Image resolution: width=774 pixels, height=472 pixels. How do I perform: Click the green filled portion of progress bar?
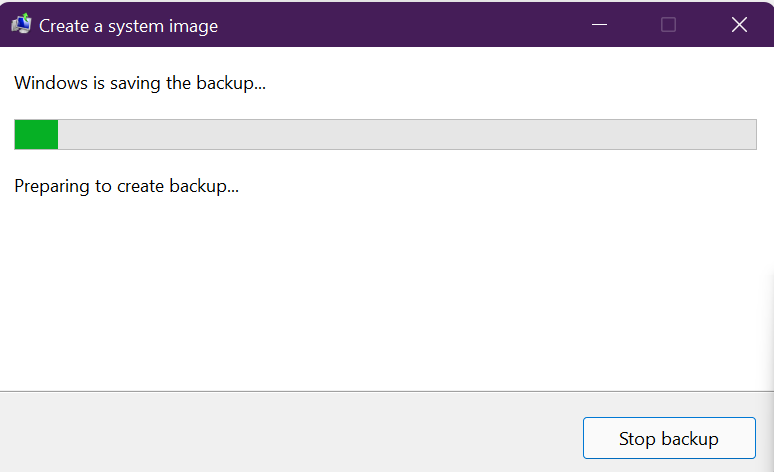(36, 135)
